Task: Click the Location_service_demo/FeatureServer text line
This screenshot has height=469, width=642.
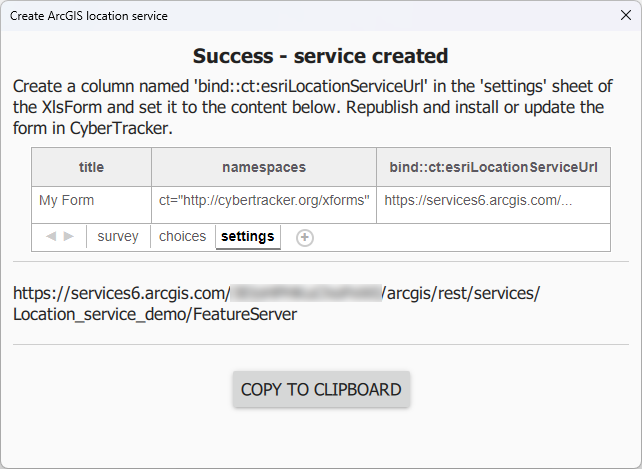Action: click(x=154, y=314)
